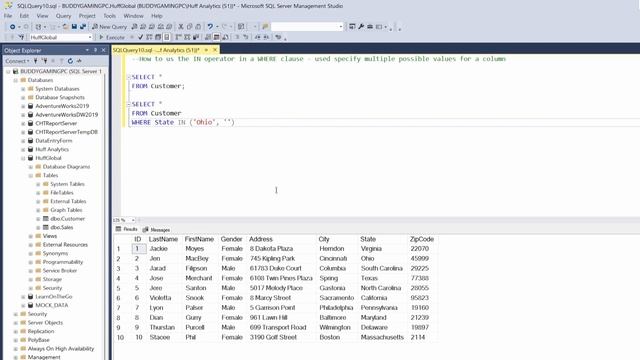Screen dimensions: 640x360
Task: Click the Undo arrow icon
Action: point(210,27)
